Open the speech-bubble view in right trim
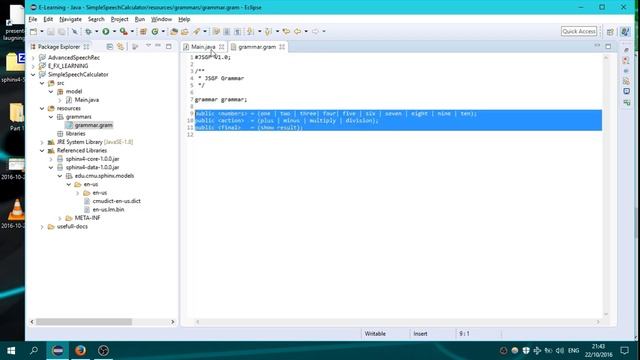 pos(627,91)
